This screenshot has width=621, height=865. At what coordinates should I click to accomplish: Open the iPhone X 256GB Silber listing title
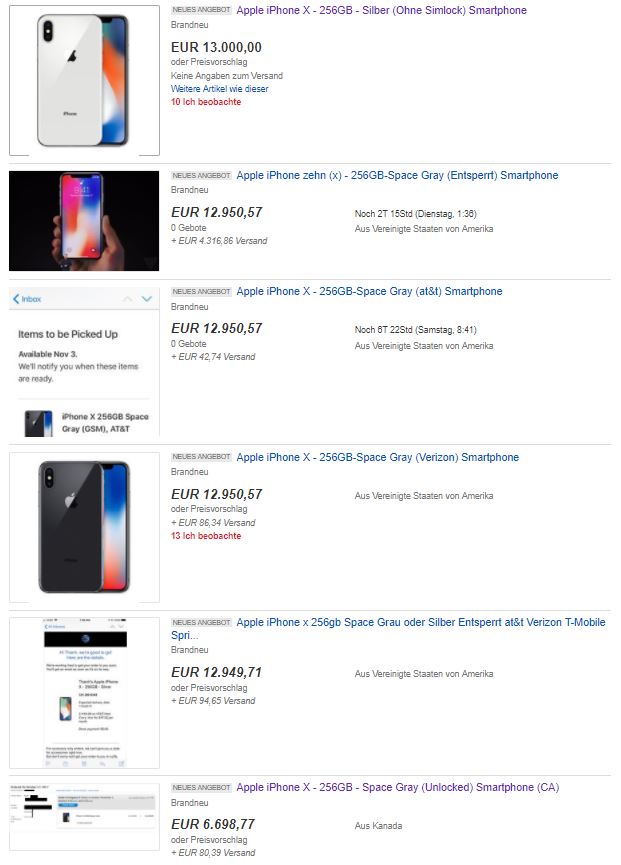[x=381, y=10]
